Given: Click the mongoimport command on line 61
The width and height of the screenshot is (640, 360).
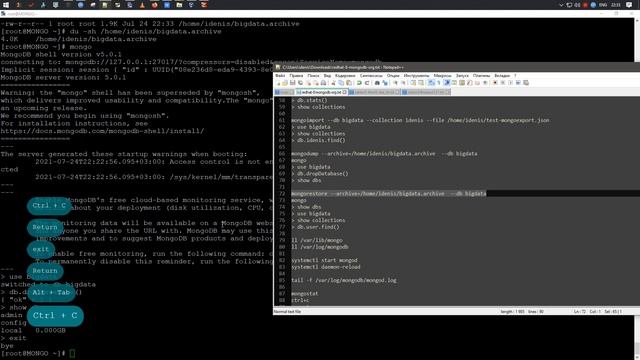Looking at the screenshot, I should click(420, 120).
